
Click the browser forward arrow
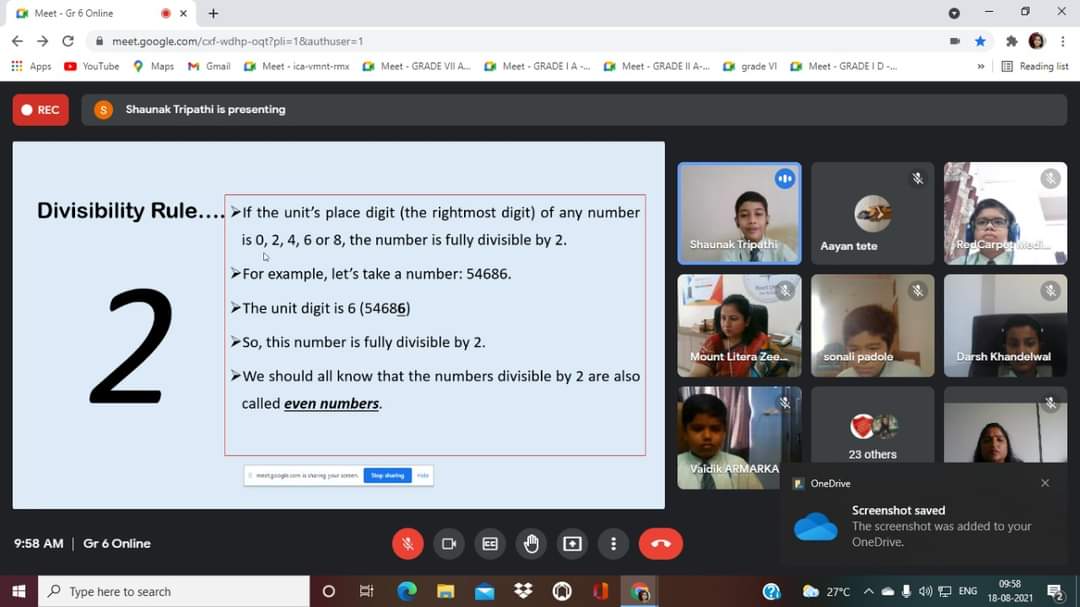pyautogui.click(x=43, y=41)
